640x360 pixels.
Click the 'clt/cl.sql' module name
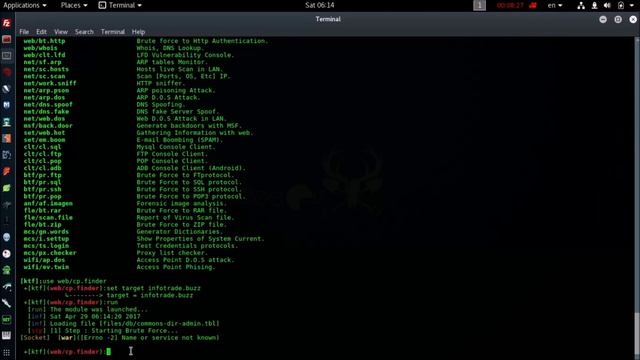tap(42, 147)
